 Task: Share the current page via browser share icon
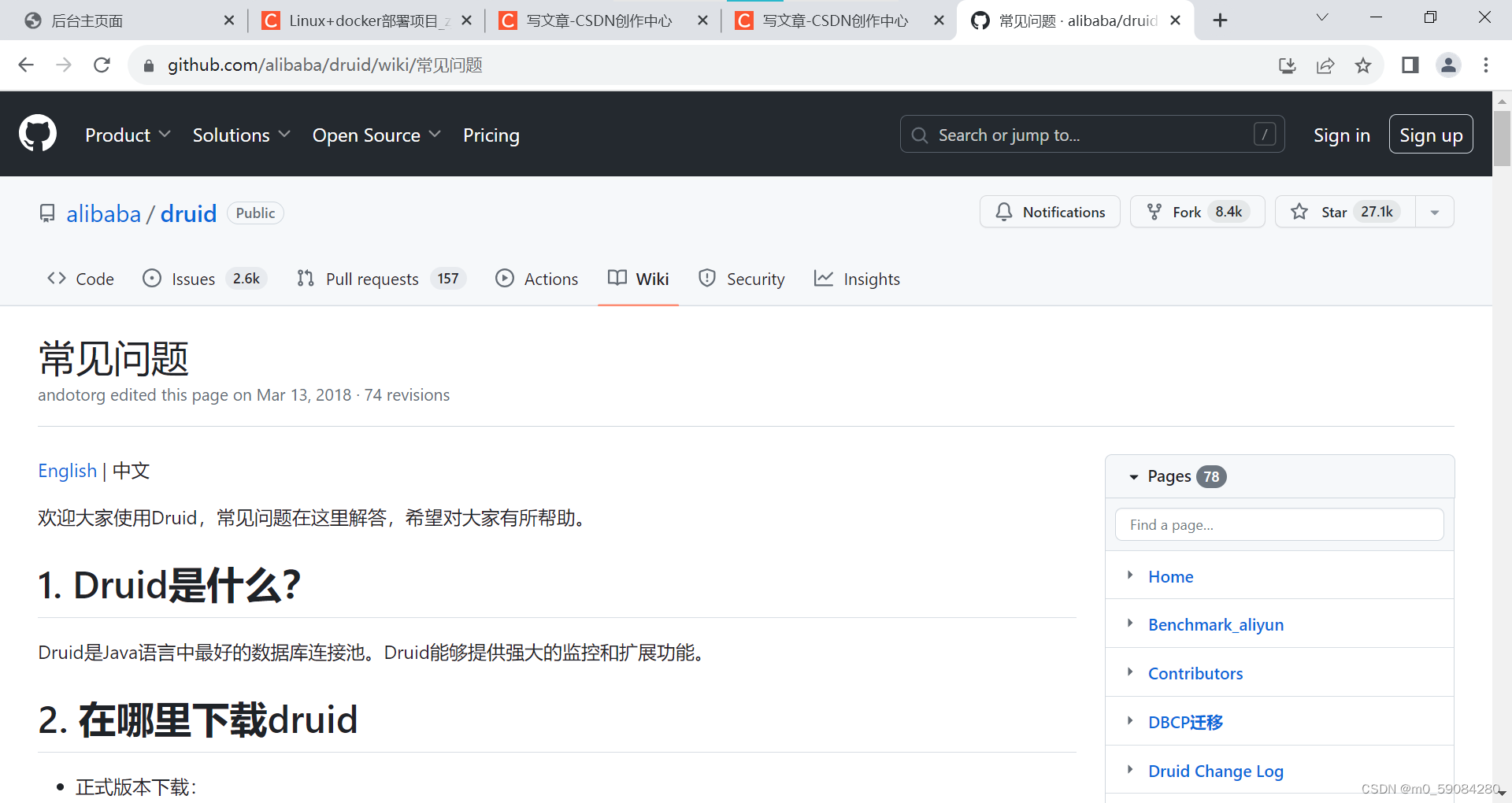[x=1325, y=65]
